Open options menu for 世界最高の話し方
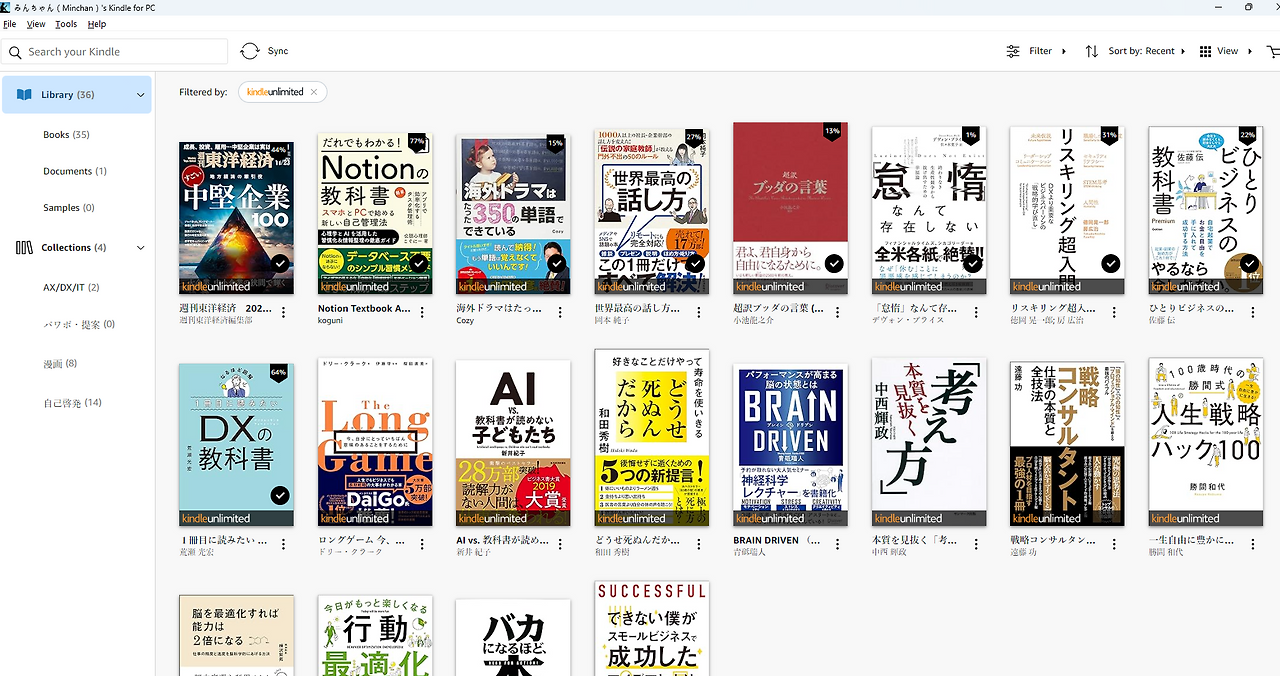Image resolution: width=1280 pixels, height=676 pixels. pyautogui.click(x=699, y=313)
